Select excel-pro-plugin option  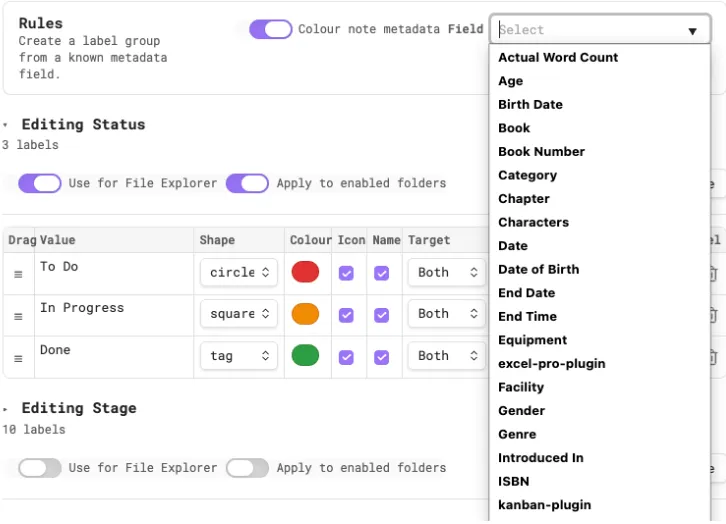(x=600, y=364)
